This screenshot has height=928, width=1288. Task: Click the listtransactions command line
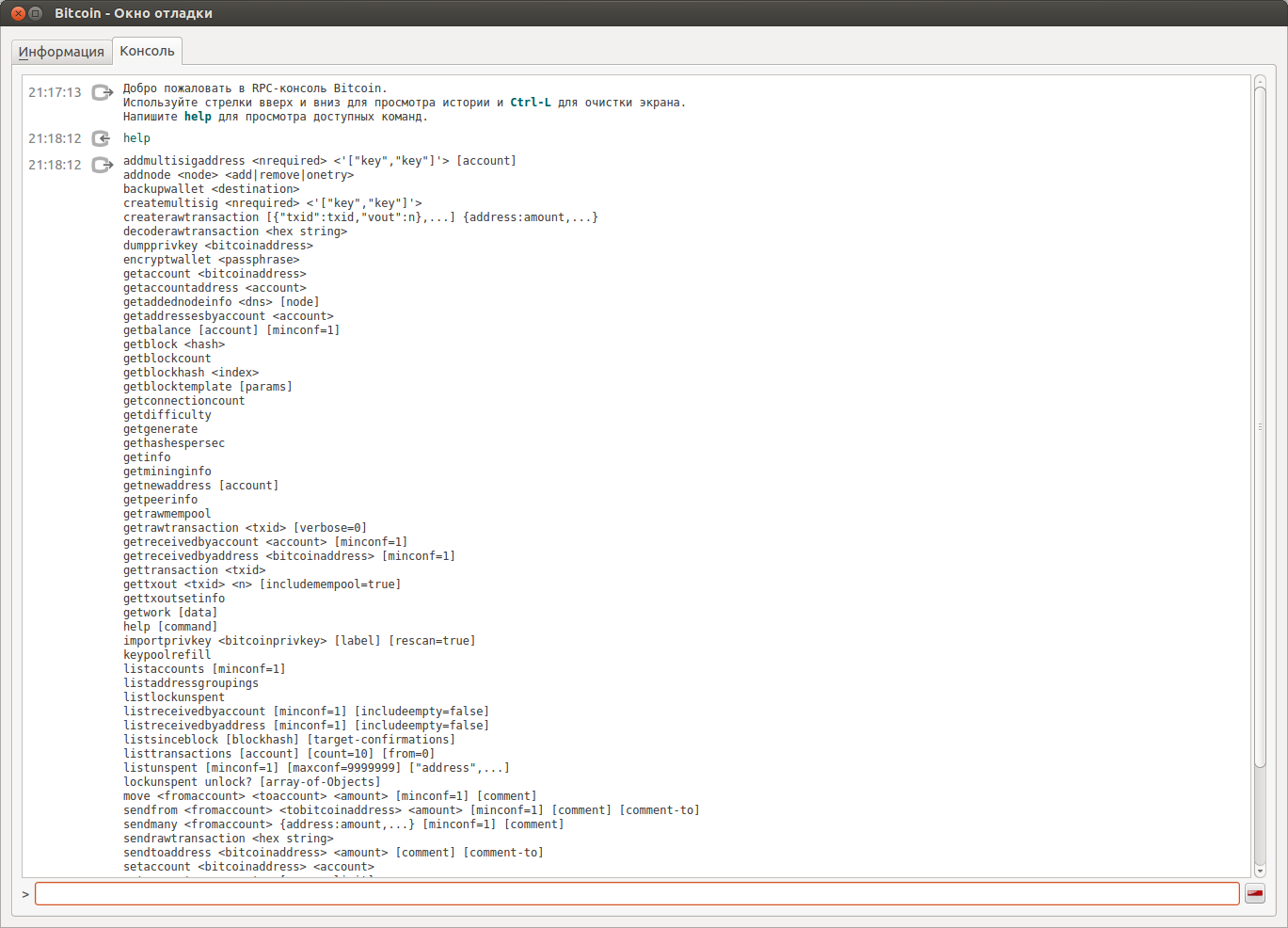(279, 754)
